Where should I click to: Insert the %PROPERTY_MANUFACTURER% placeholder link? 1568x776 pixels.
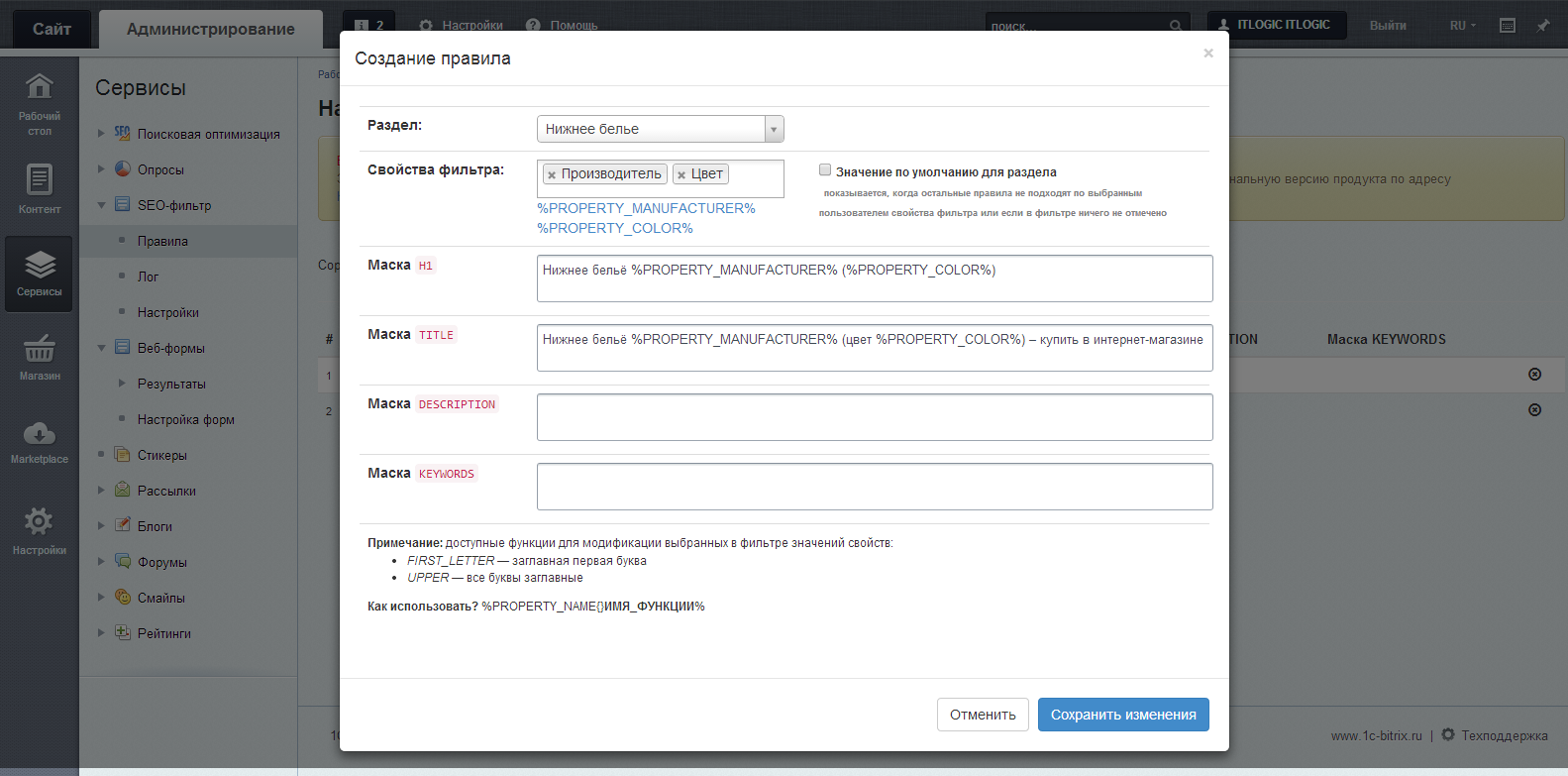[x=646, y=208]
